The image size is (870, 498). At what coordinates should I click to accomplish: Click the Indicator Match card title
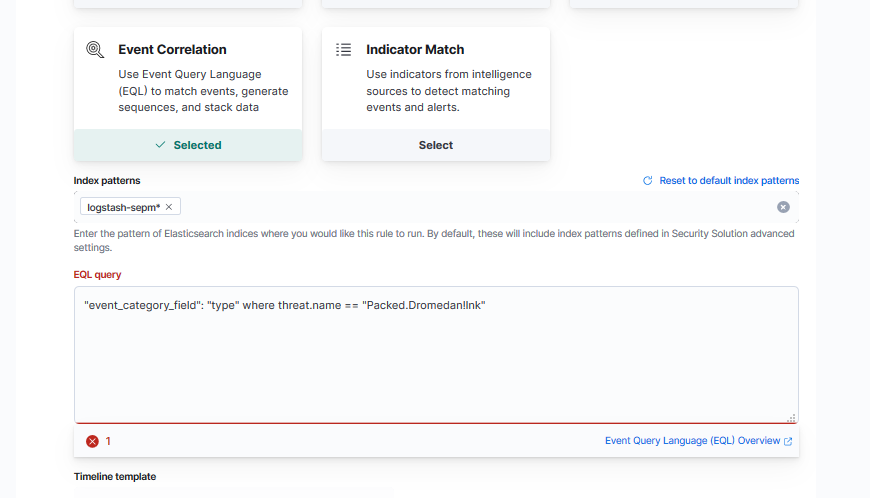pos(415,49)
